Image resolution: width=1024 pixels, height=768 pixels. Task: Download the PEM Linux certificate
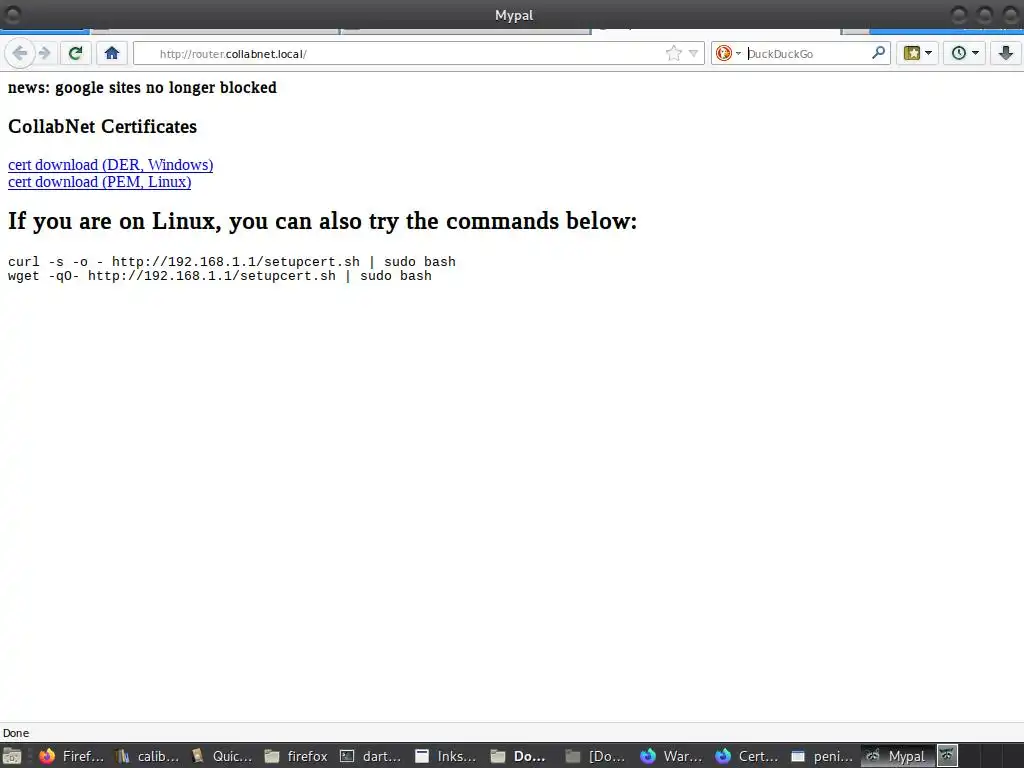(99, 182)
